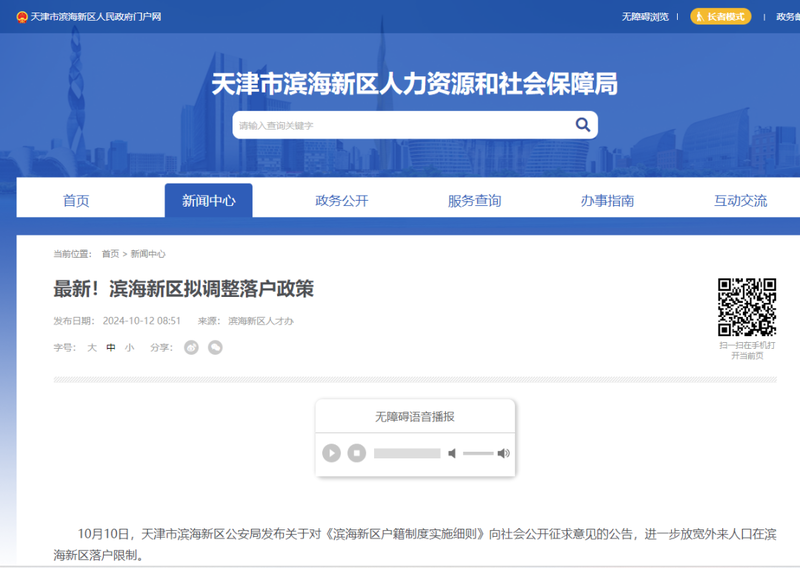Play the accessibility audio broadcast
Screen dimensions: 800x568
(x=331, y=453)
